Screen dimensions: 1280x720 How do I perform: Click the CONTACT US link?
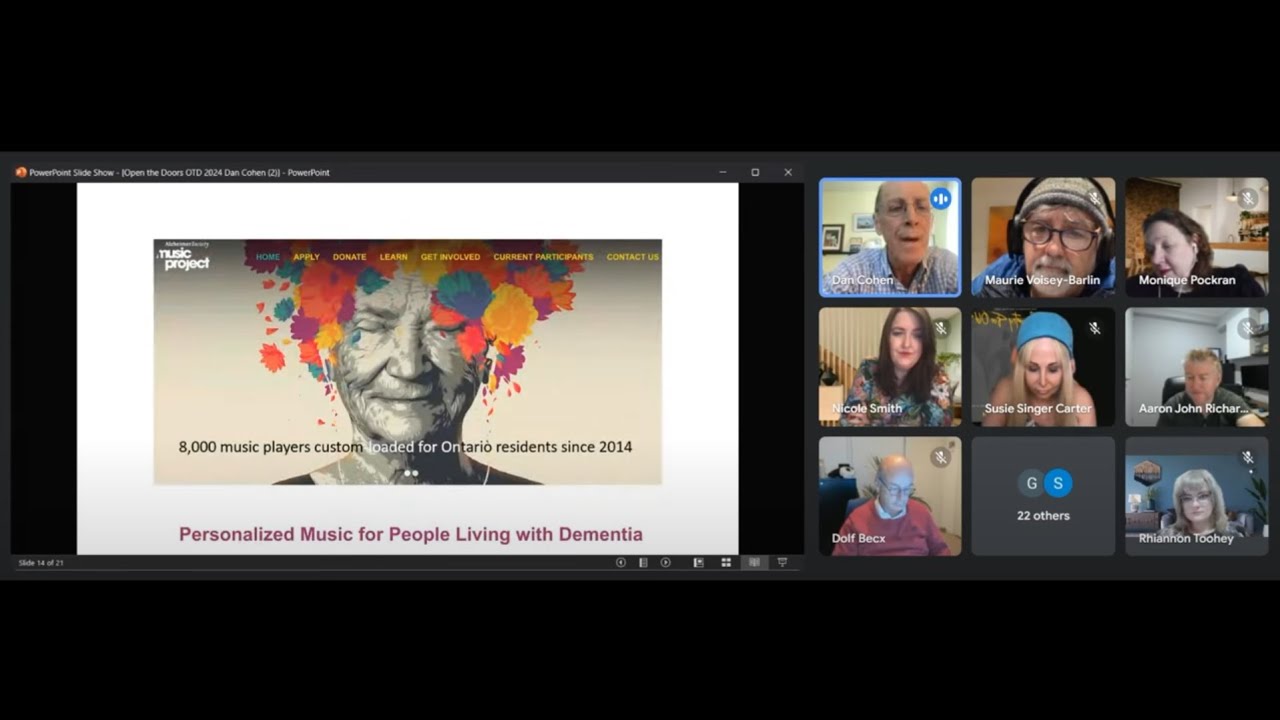coord(632,257)
